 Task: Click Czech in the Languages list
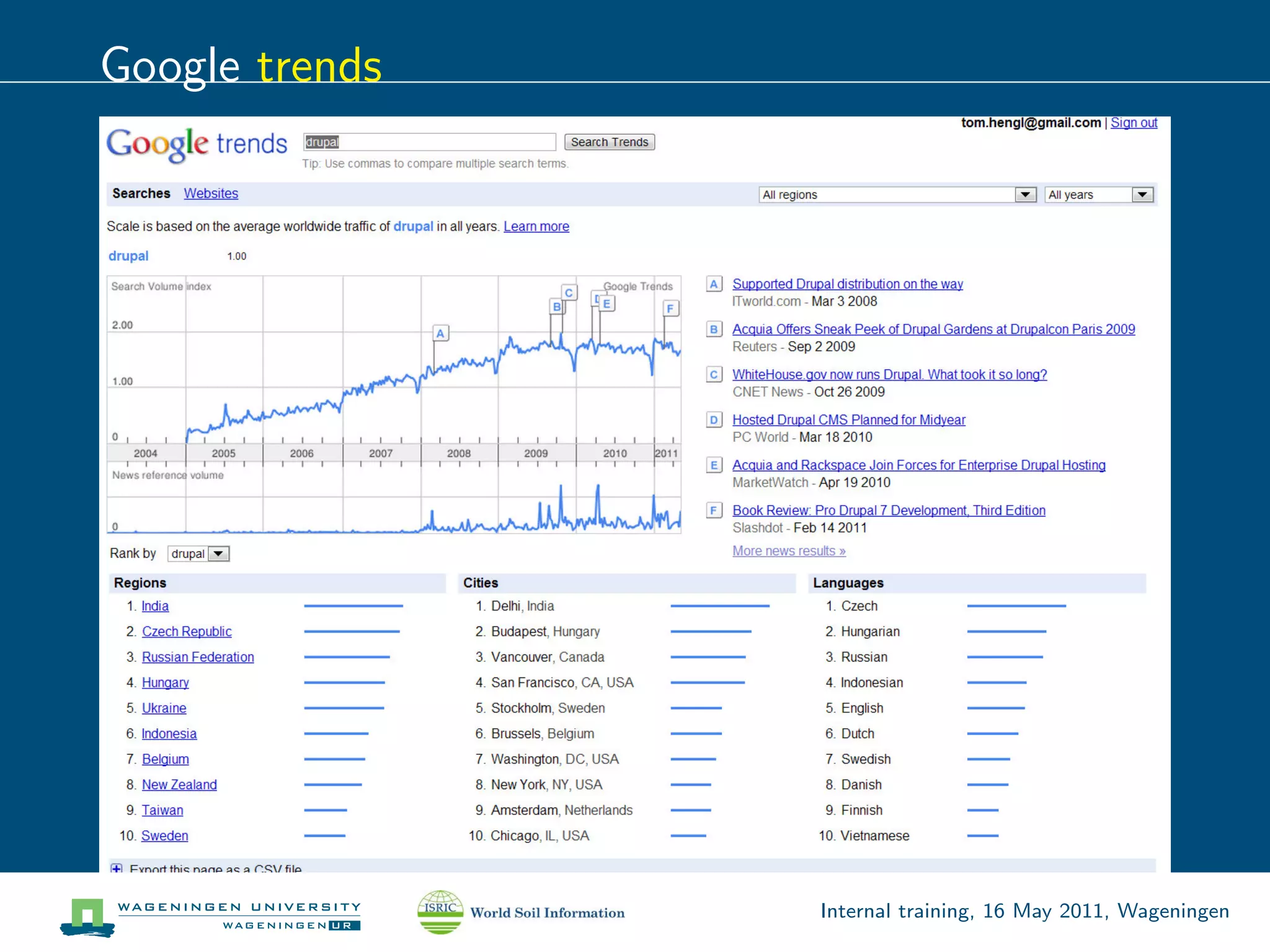pyautogui.click(x=859, y=606)
